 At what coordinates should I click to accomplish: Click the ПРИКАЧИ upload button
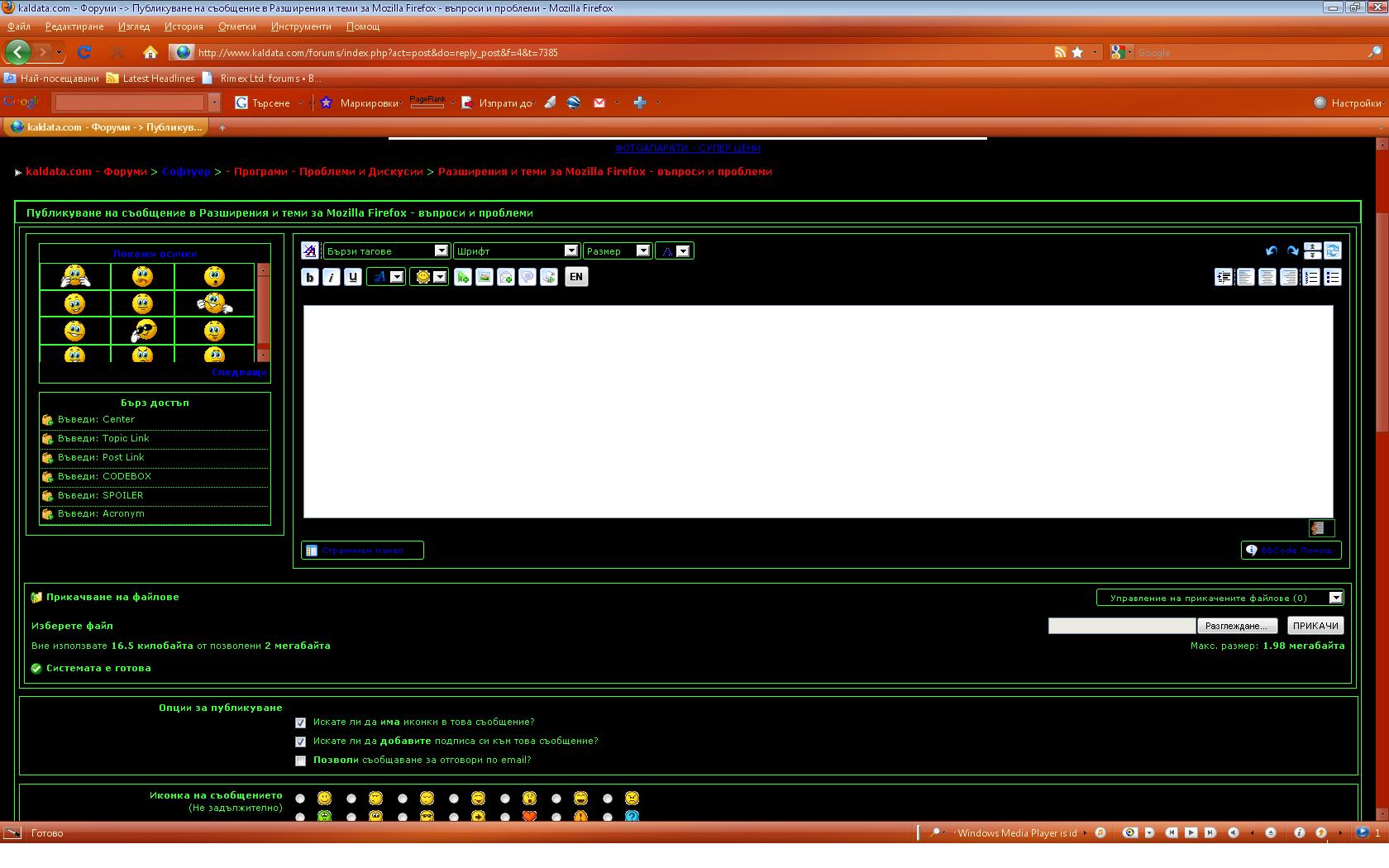1315,626
